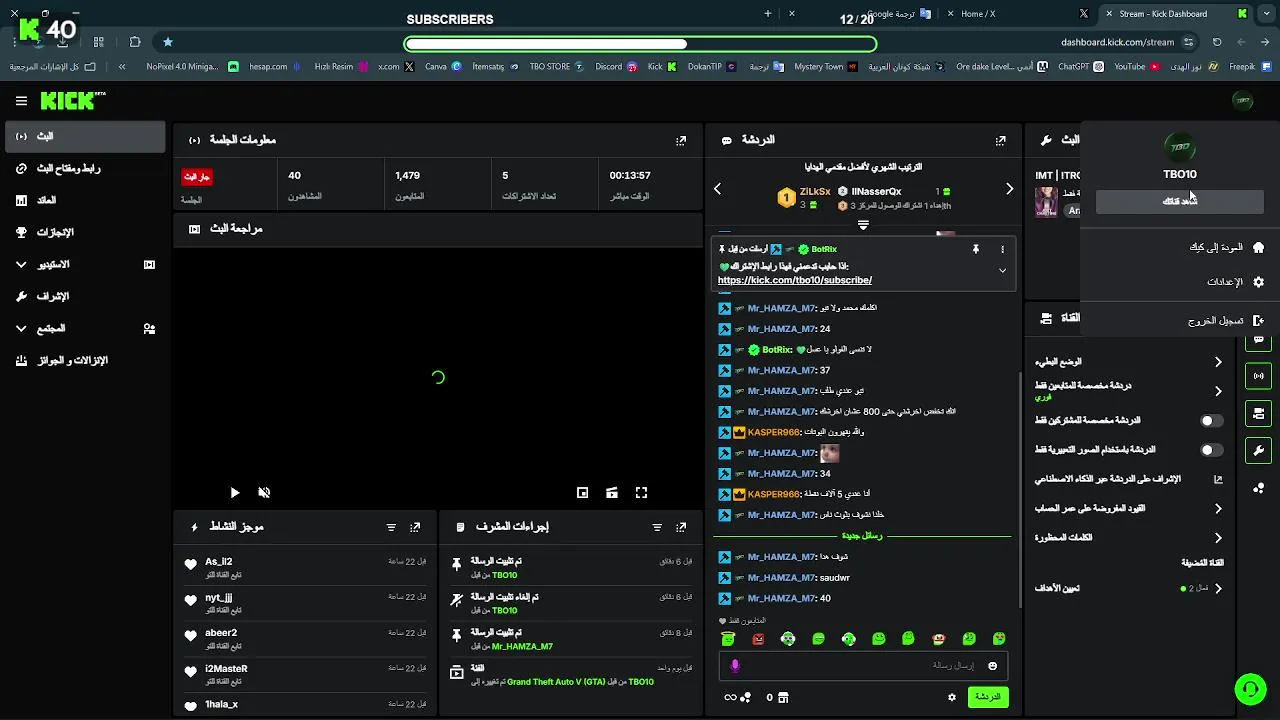Enter fullscreen on stream preview
The image size is (1280, 720).
(641, 492)
